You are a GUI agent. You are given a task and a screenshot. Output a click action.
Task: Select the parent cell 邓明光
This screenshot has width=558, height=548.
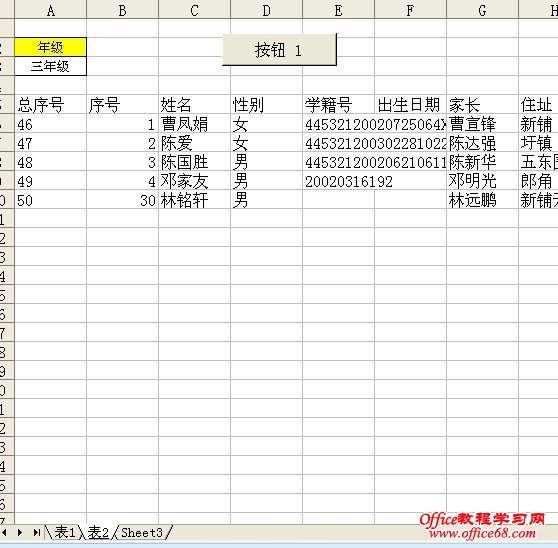pyautogui.click(x=482, y=181)
